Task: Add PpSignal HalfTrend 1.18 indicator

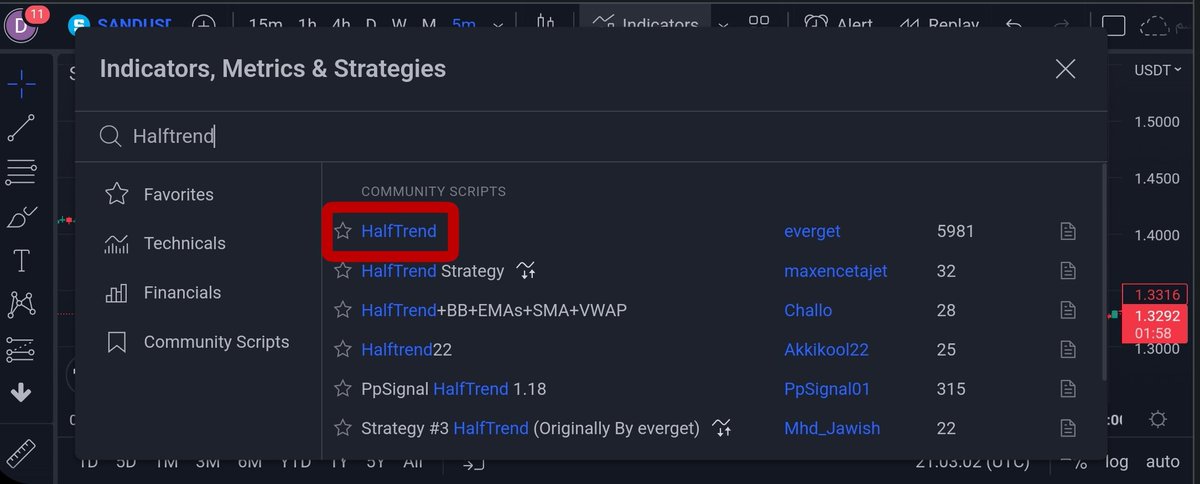Action: (453, 389)
